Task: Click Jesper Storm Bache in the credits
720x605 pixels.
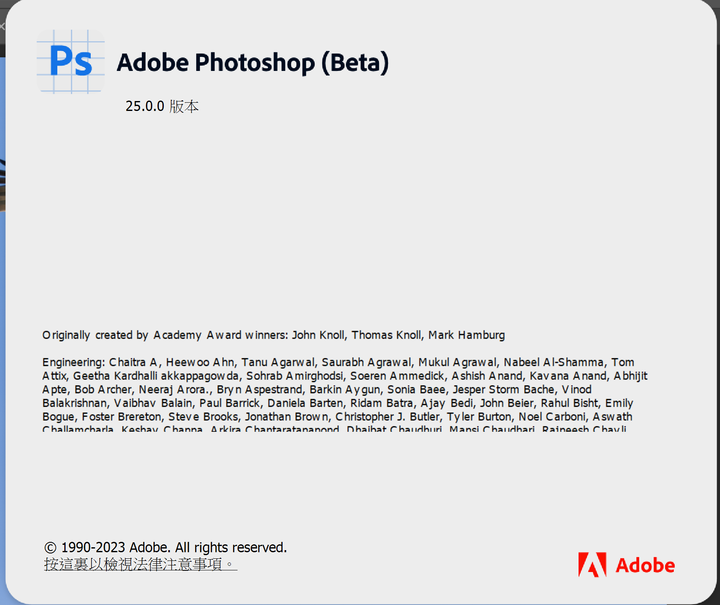Action: point(504,390)
